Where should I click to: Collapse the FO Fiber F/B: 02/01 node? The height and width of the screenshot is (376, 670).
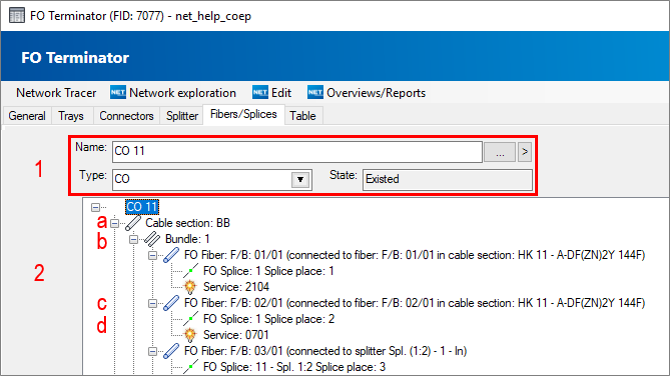pos(153,303)
